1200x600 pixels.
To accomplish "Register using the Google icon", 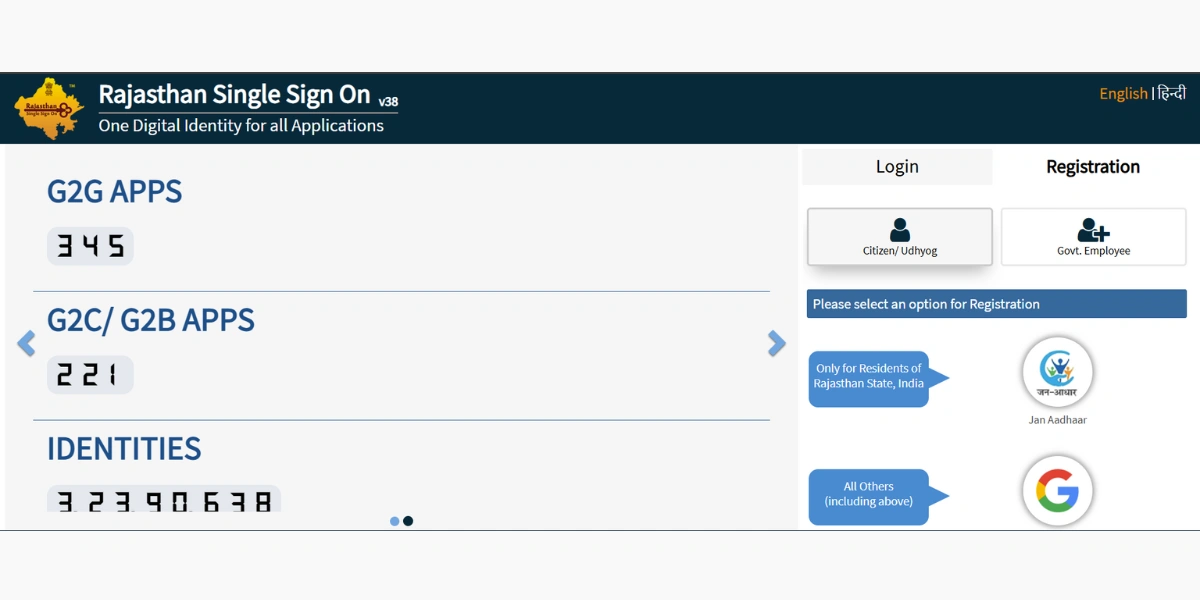I will point(1057,491).
